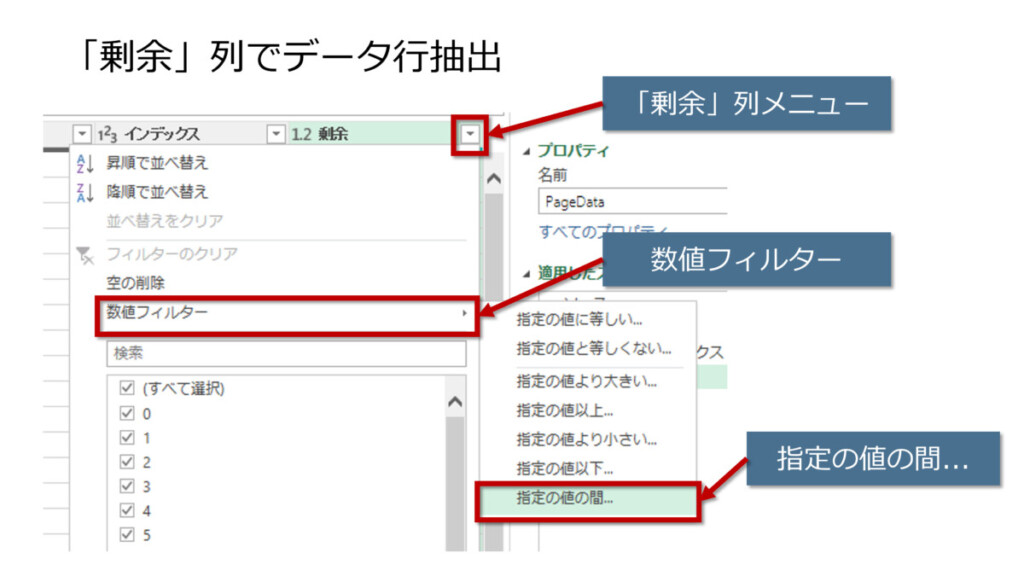Collapse the 適用したステップ section triangle

[528, 272]
